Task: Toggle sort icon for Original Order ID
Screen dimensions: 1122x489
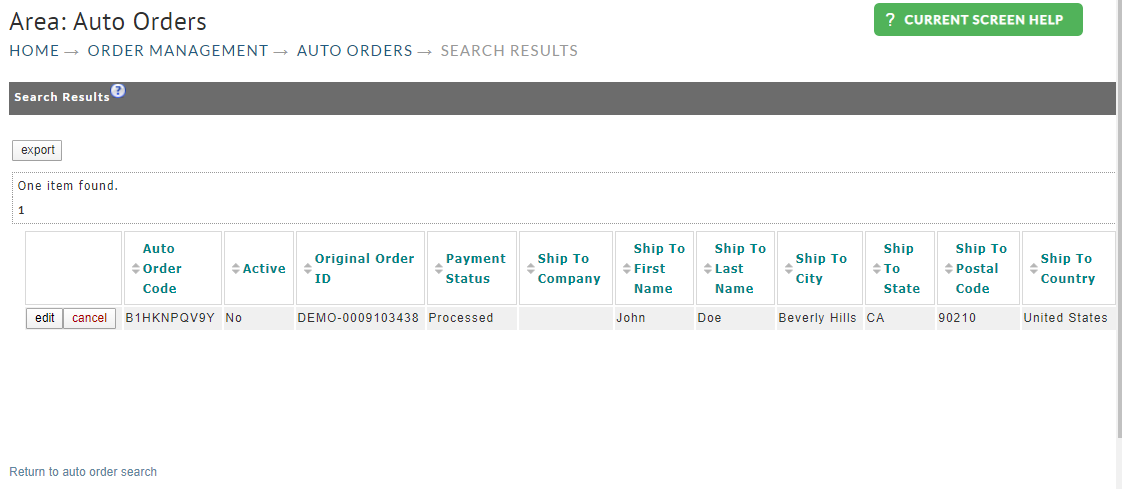Action: [308, 268]
